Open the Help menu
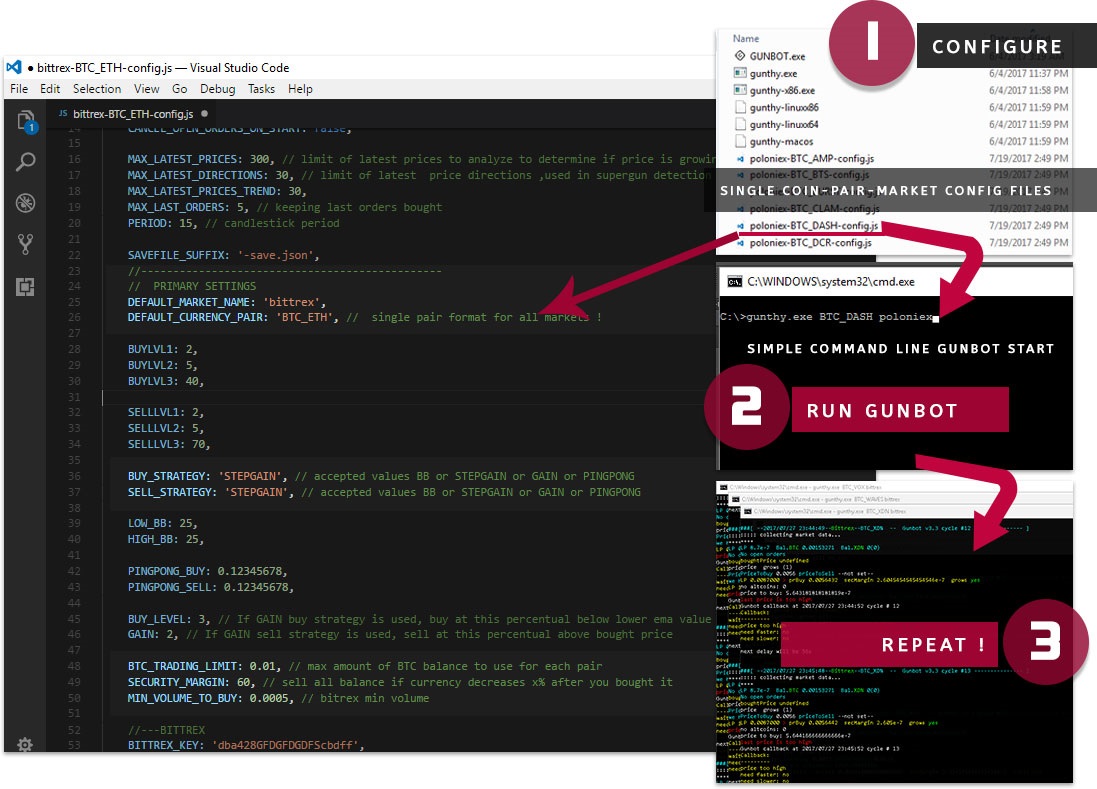Viewport: 1097px width, 789px height. (300, 89)
